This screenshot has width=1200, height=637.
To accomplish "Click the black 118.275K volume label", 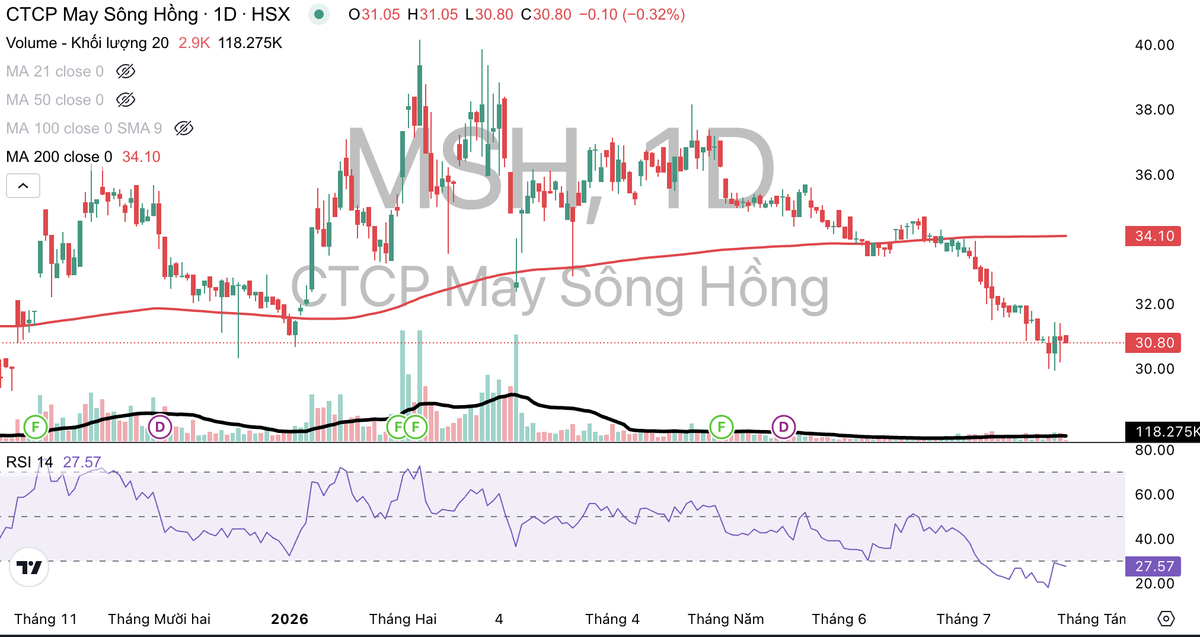I will pos(1163,432).
